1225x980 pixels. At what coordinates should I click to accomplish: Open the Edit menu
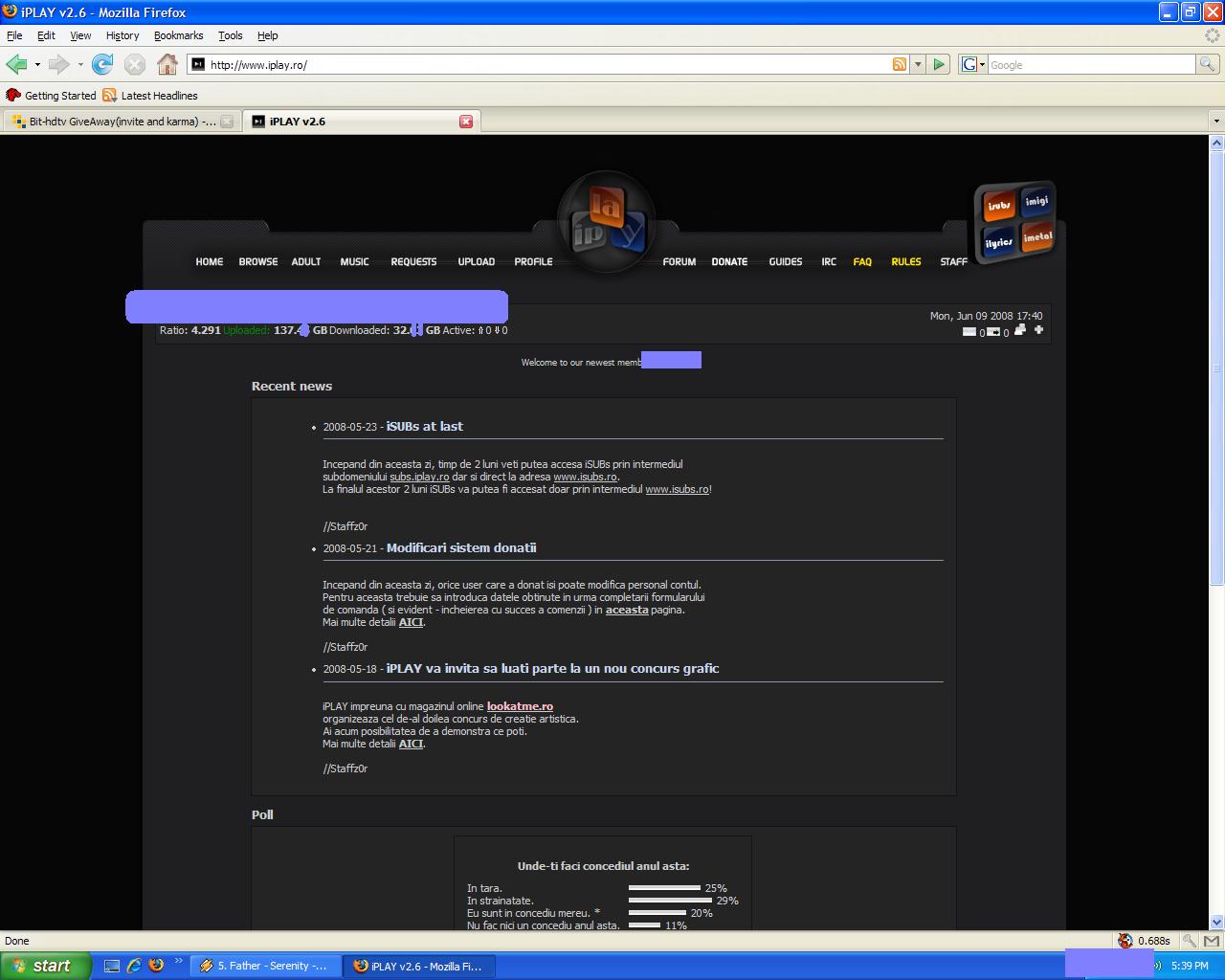(x=46, y=35)
